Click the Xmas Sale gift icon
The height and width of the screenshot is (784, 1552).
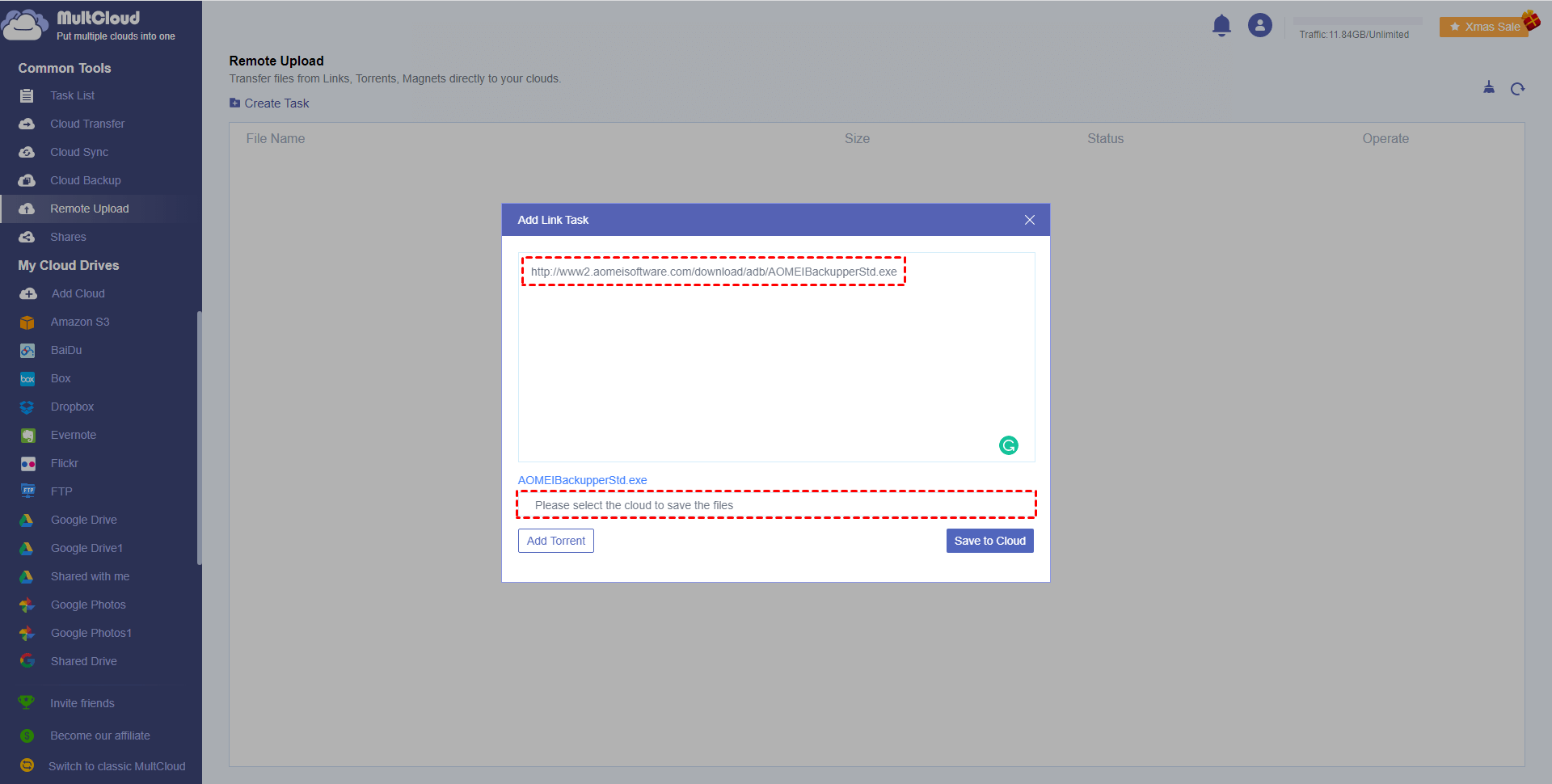point(1531,19)
